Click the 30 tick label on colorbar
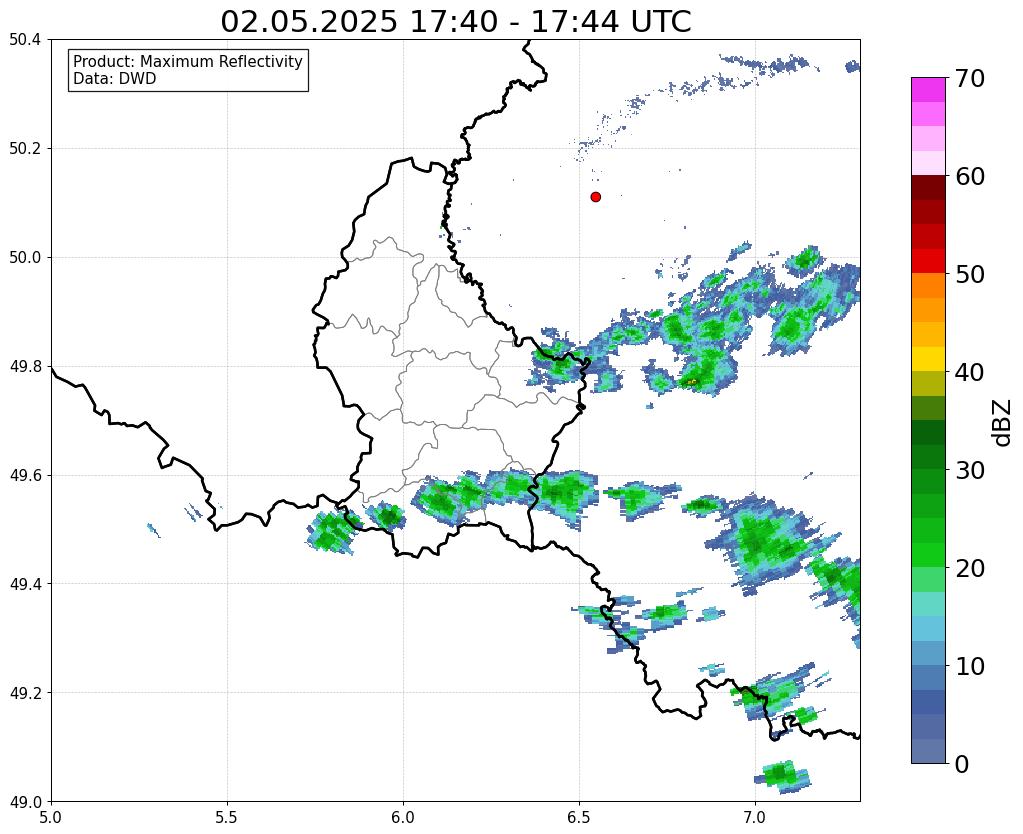1023x834 pixels. [x=968, y=470]
